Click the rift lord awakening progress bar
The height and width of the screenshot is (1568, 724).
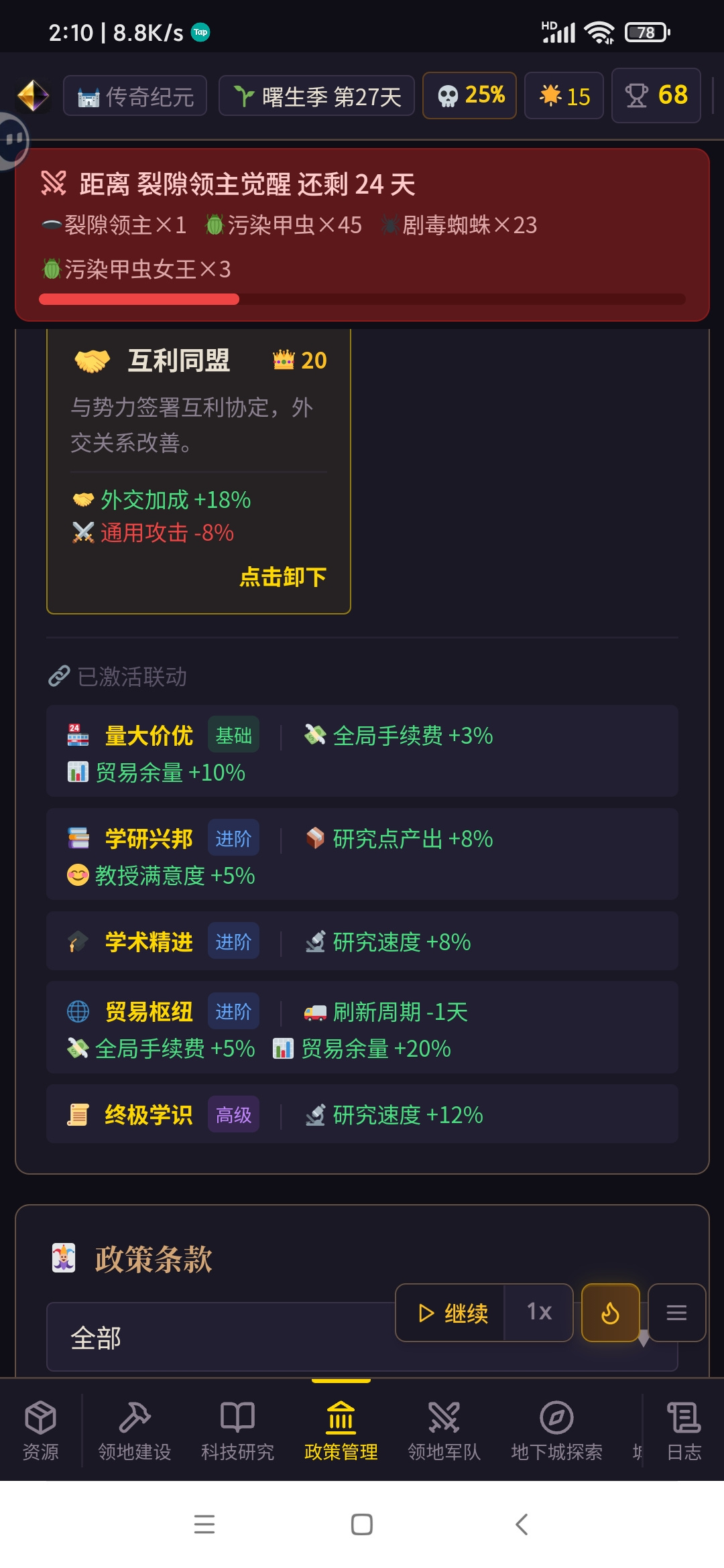tap(362, 299)
